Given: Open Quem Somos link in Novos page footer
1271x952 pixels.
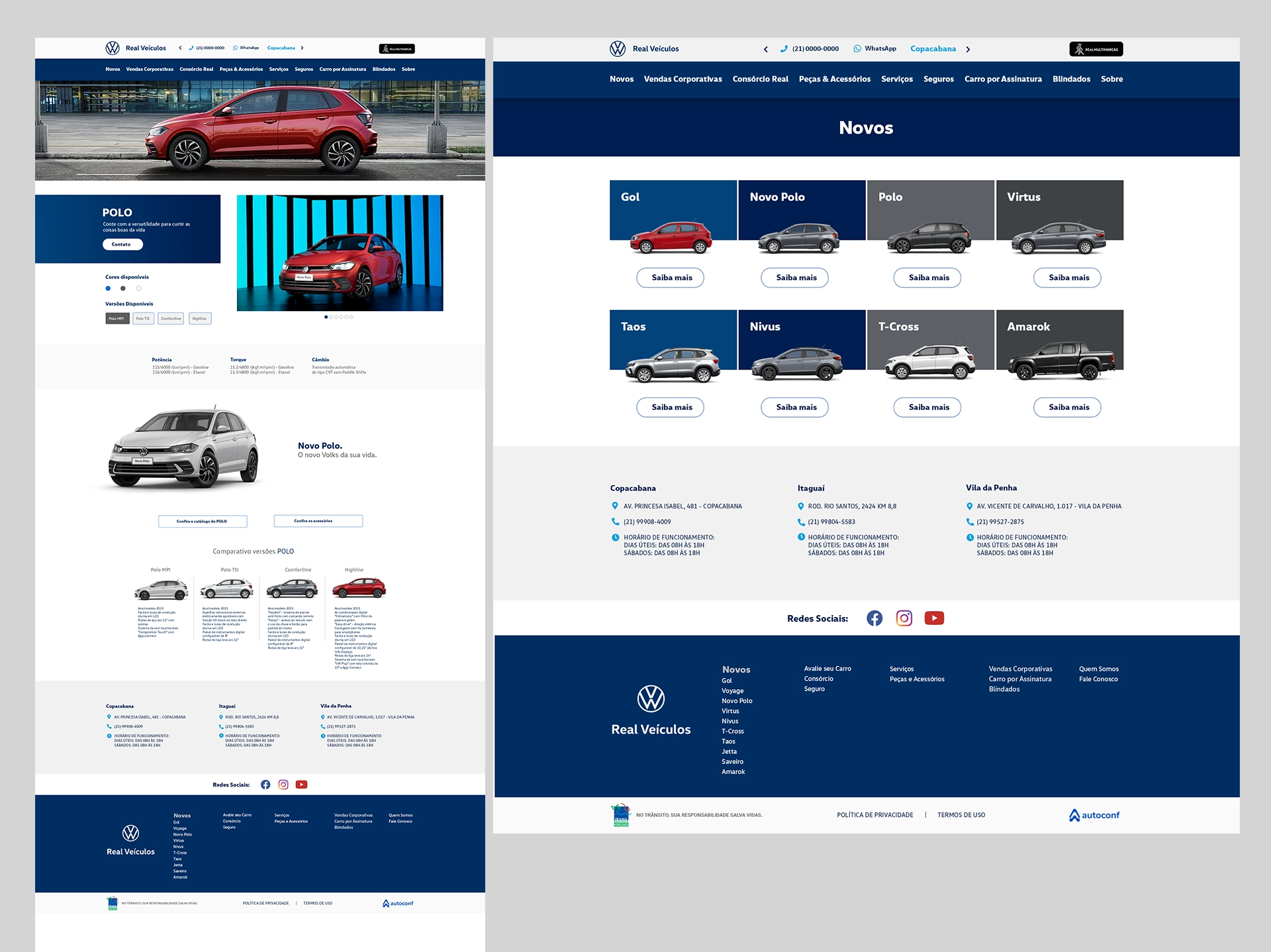Looking at the screenshot, I should pyautogui.click(x=1099, y=669).
